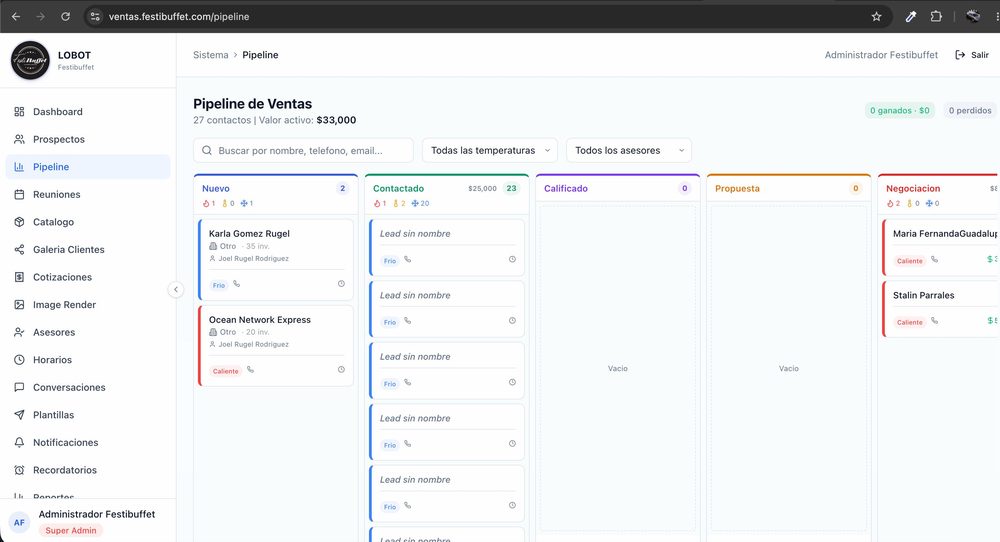Image resolution: width=1000 pixels, height=542 pixels.
Task: Click hot flame counter in Nuevo column
Action: 209,203
